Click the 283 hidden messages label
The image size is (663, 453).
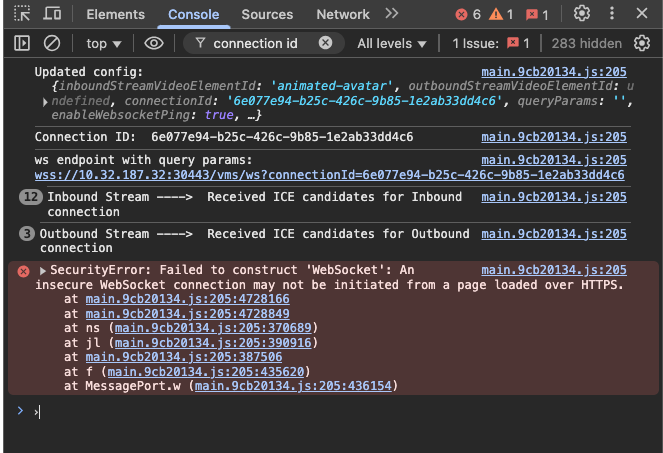click(x=586, y=44)
